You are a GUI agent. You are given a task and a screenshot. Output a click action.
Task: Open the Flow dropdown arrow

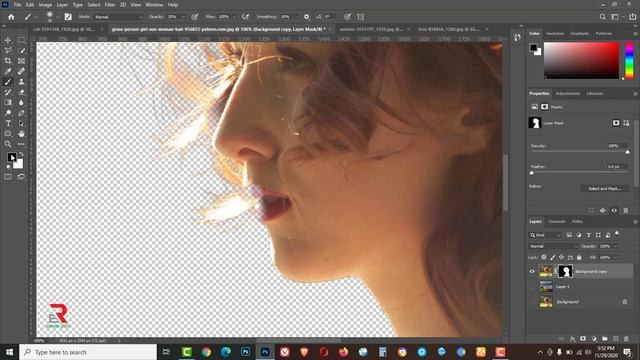point(234,17)
